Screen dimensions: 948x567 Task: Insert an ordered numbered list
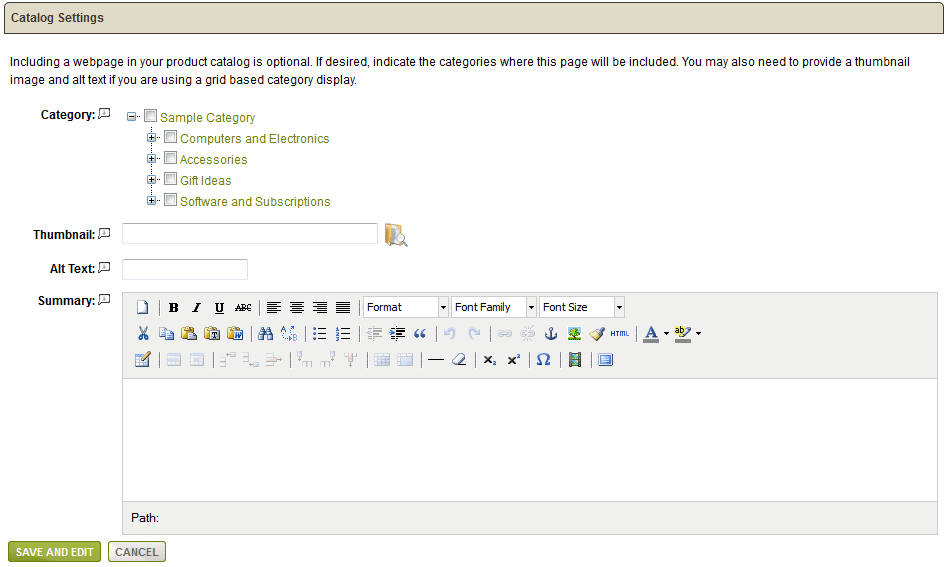coord(343,333)
